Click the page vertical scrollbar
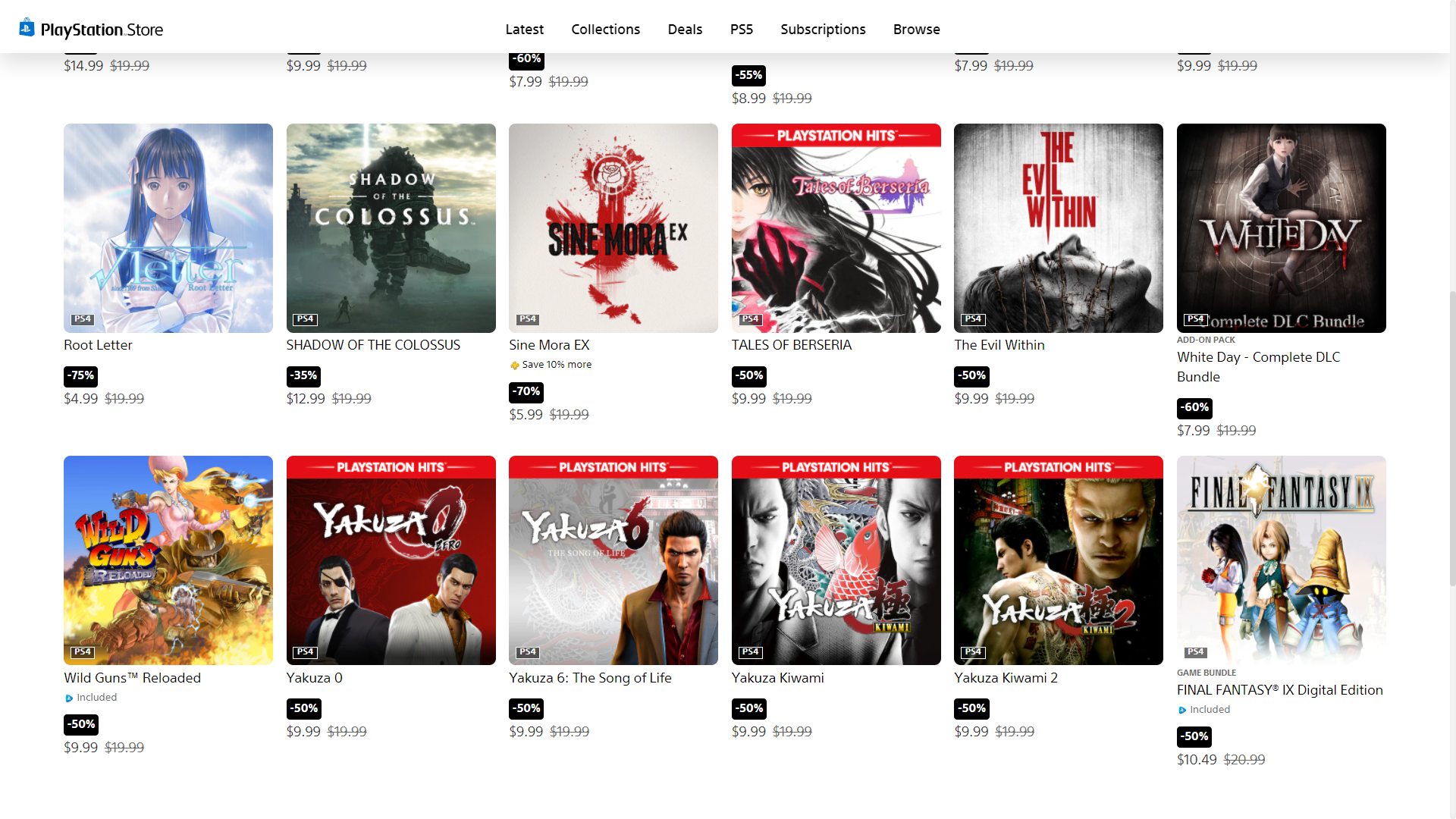Screen dimensions: 1456x819 pyautogui.click(x=1452, y=438)
